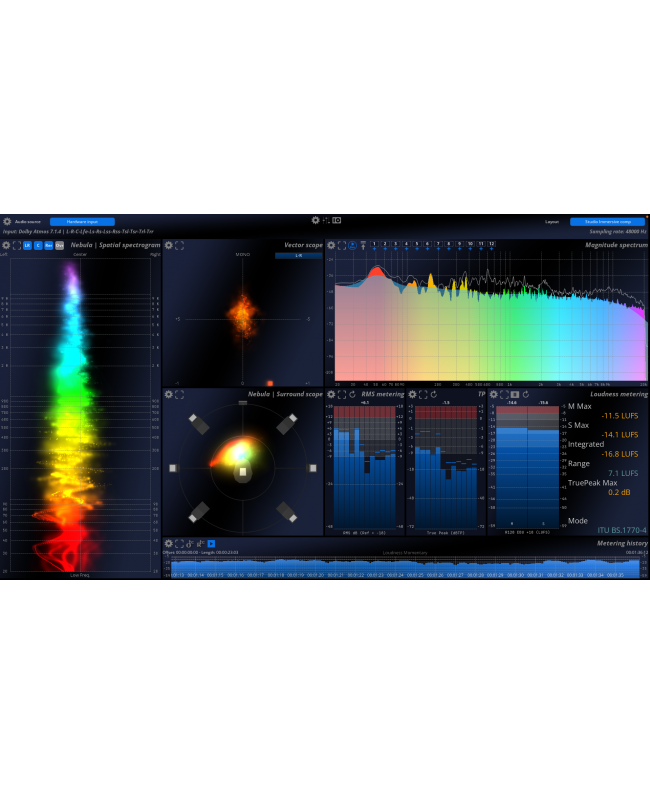Toggle spectrum channel 10
This screenshot has width=650, height=794.
470,244
